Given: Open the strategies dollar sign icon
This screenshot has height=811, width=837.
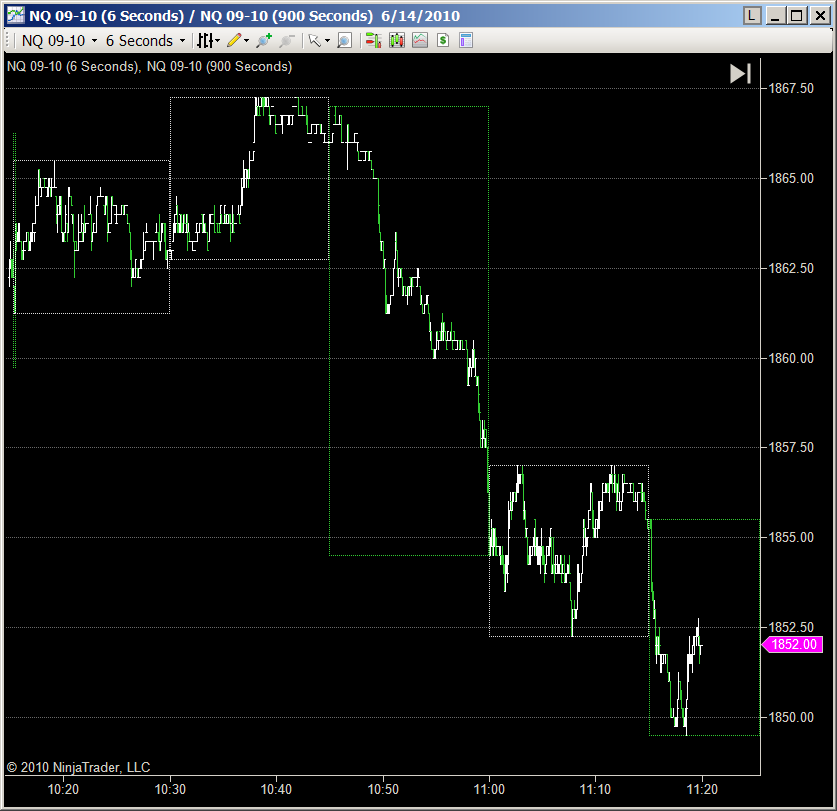Looking at the screenshot, I should (x=443, y=41).
